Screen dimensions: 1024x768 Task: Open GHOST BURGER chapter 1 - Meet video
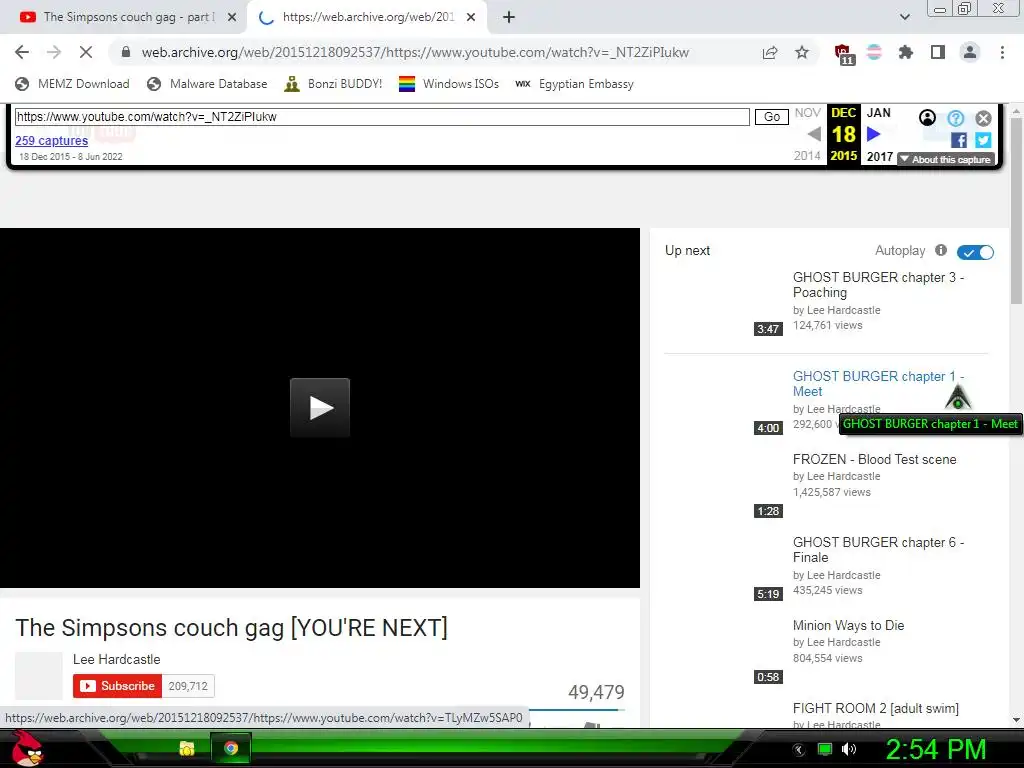[878, 384]
